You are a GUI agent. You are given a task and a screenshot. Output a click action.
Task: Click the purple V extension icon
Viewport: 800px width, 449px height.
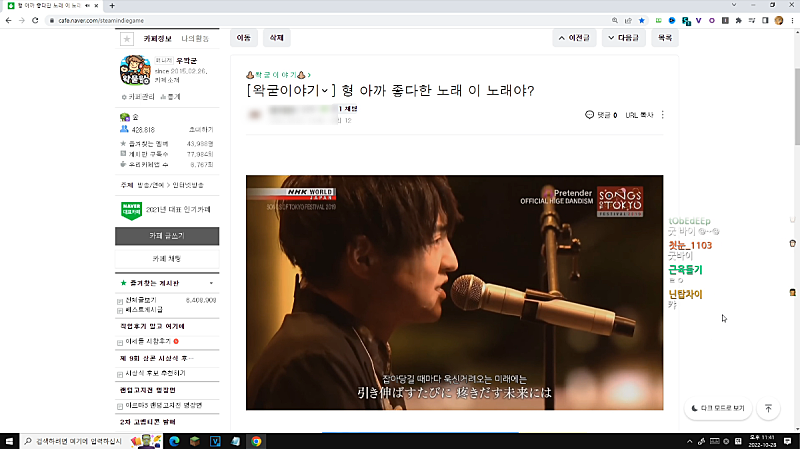[698, 20]
